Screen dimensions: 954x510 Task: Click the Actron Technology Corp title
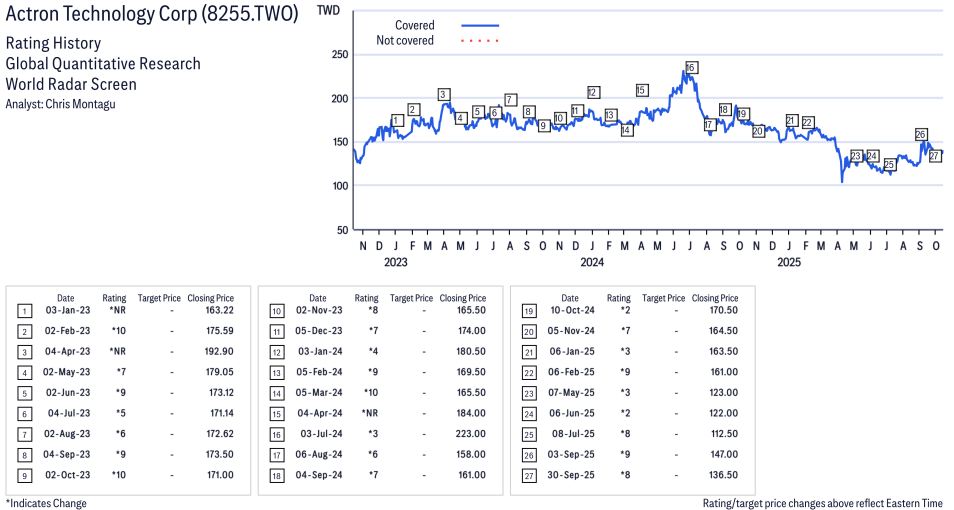click(x=152, y=17)
